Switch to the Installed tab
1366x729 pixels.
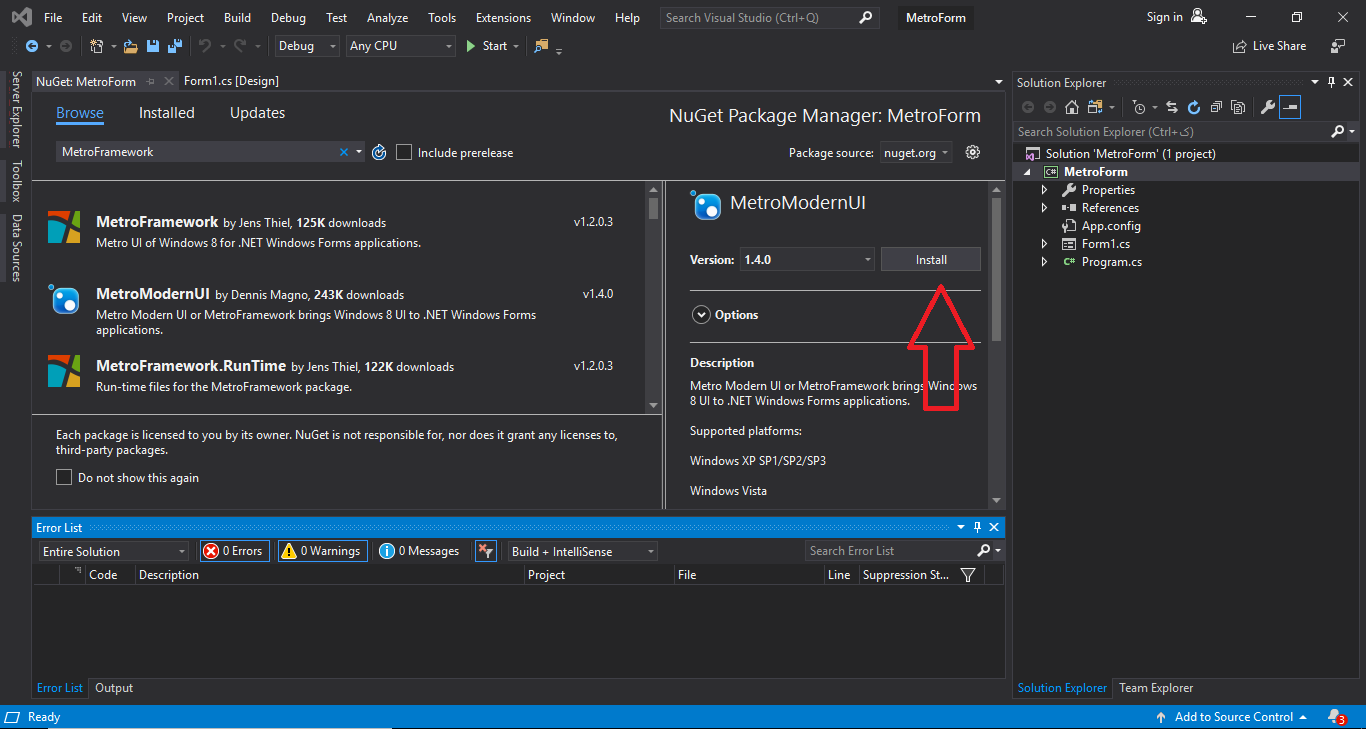coord(166,113)
